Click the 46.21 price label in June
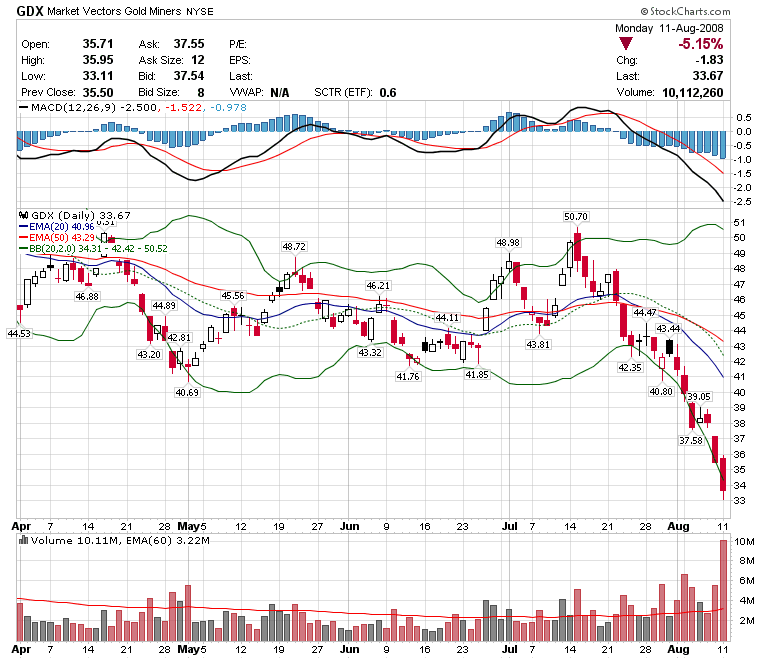The height and width of the screenshot is (659, 780). 378,285
